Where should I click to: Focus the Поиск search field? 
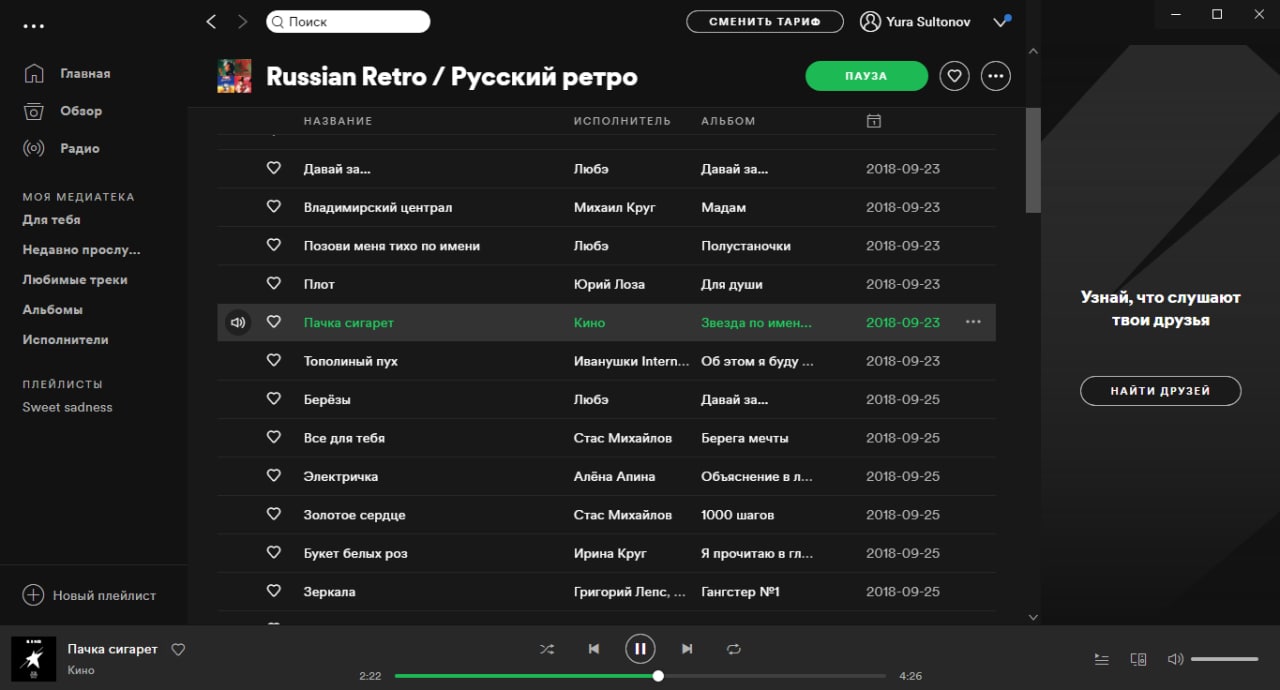click(348, 21)
